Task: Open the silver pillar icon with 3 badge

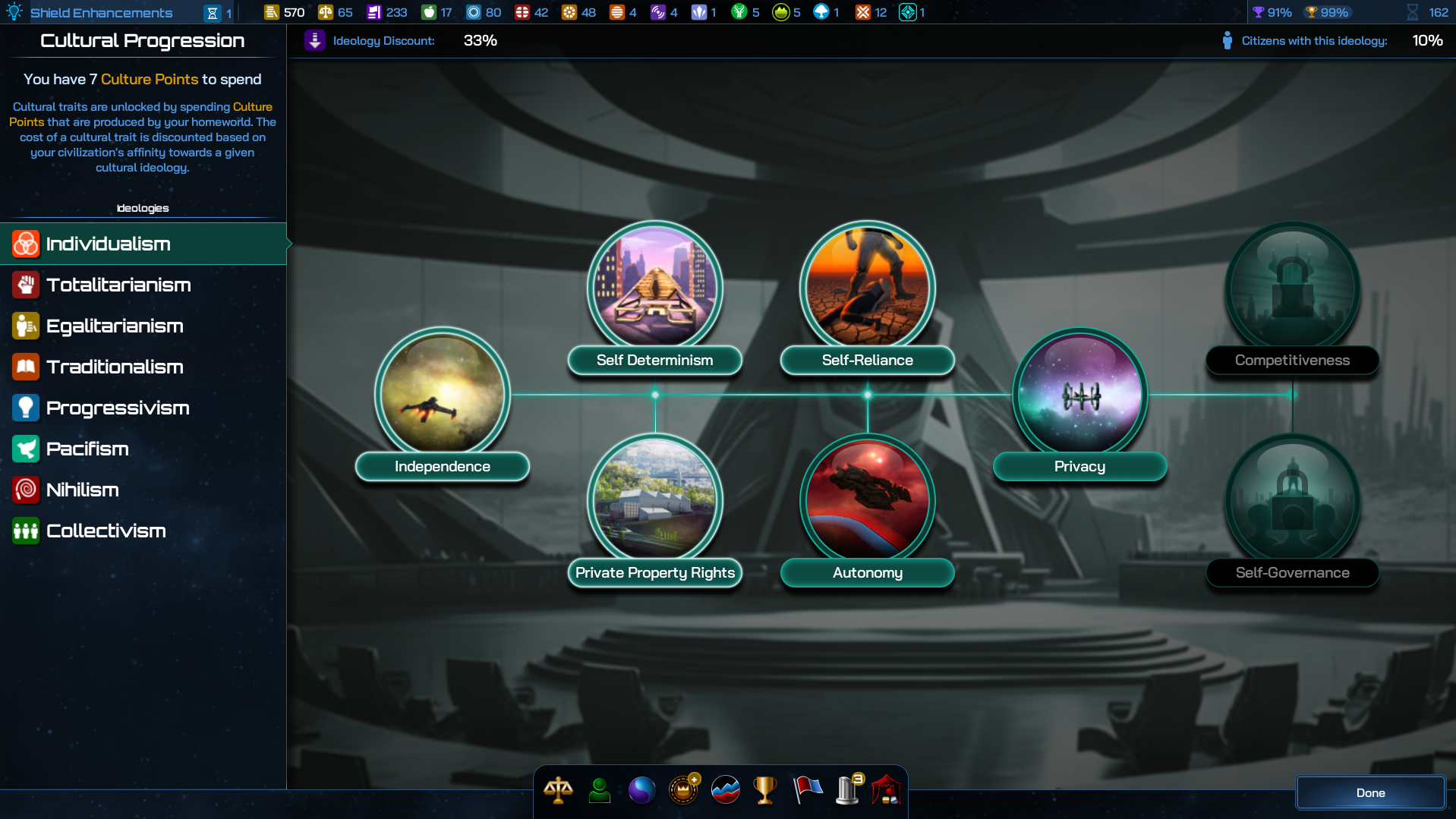Action: pyautogui.click(x=847, y=790)
